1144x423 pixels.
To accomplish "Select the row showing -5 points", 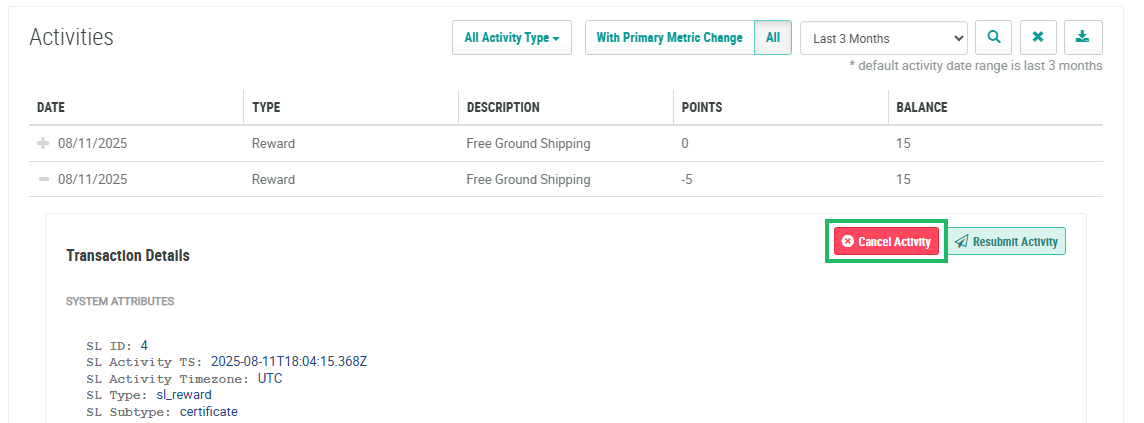I will (x=688, y=180).
